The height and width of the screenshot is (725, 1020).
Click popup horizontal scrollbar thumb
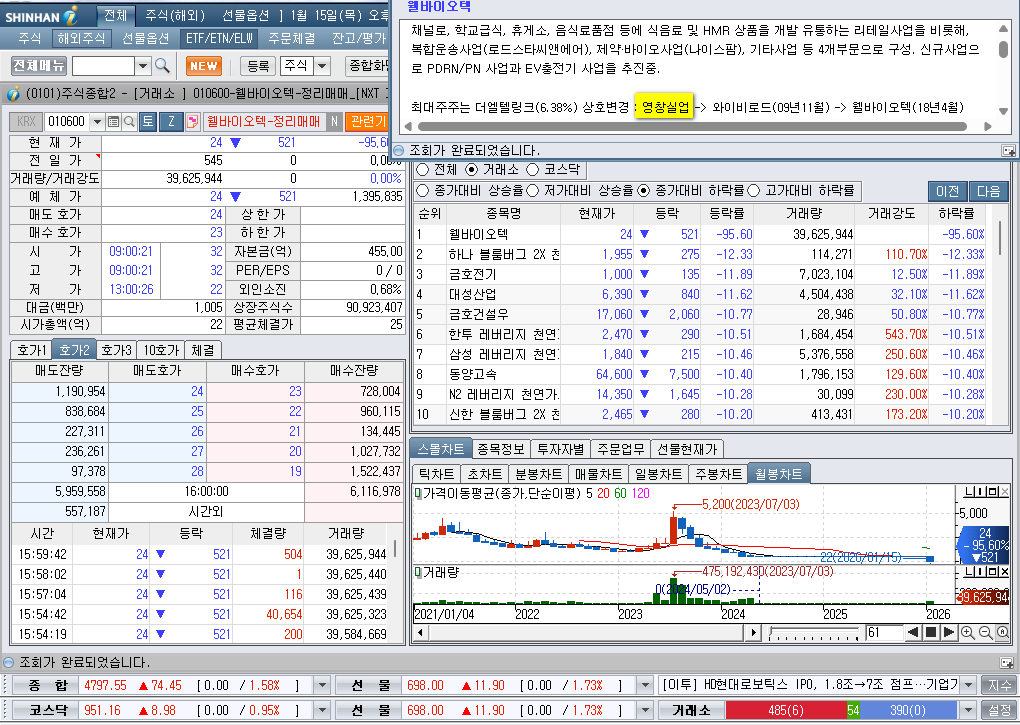[691, 126]
